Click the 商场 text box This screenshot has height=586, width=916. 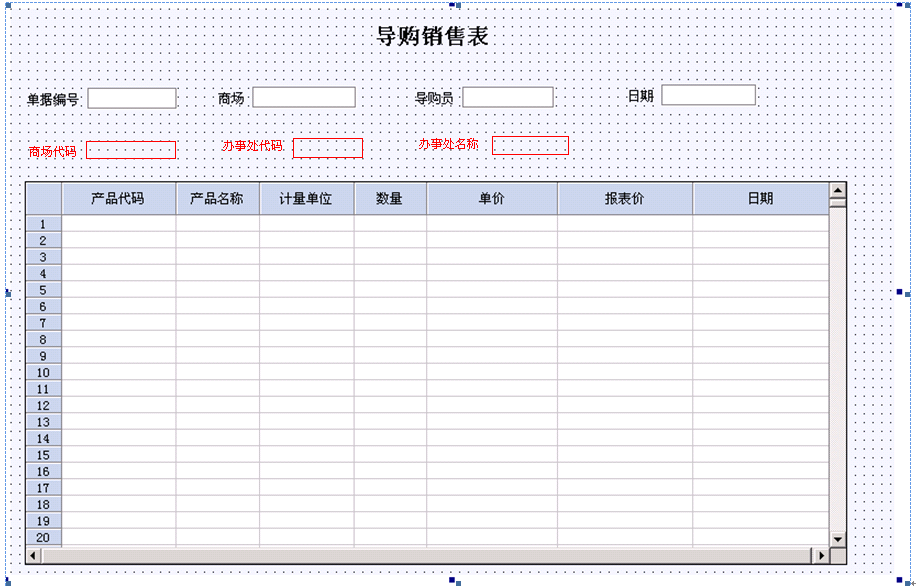[x=304, y=97]
